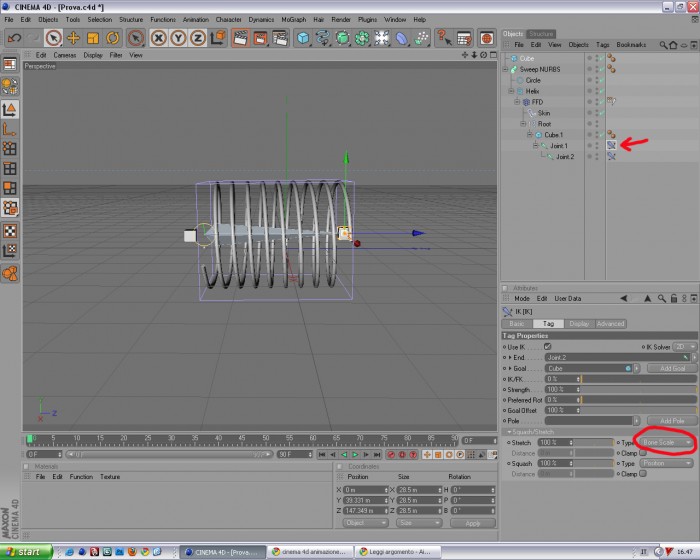Open the array modeling objects icon
This screenshot has width=700, height=560.
coord(362,38)
